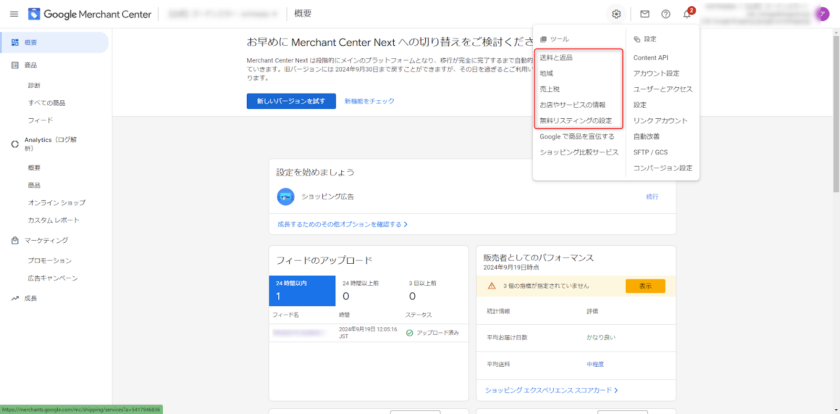This screenshot has height=414, width=840.
Task: Open the mail envelope icon
Action: pos(644,14)
